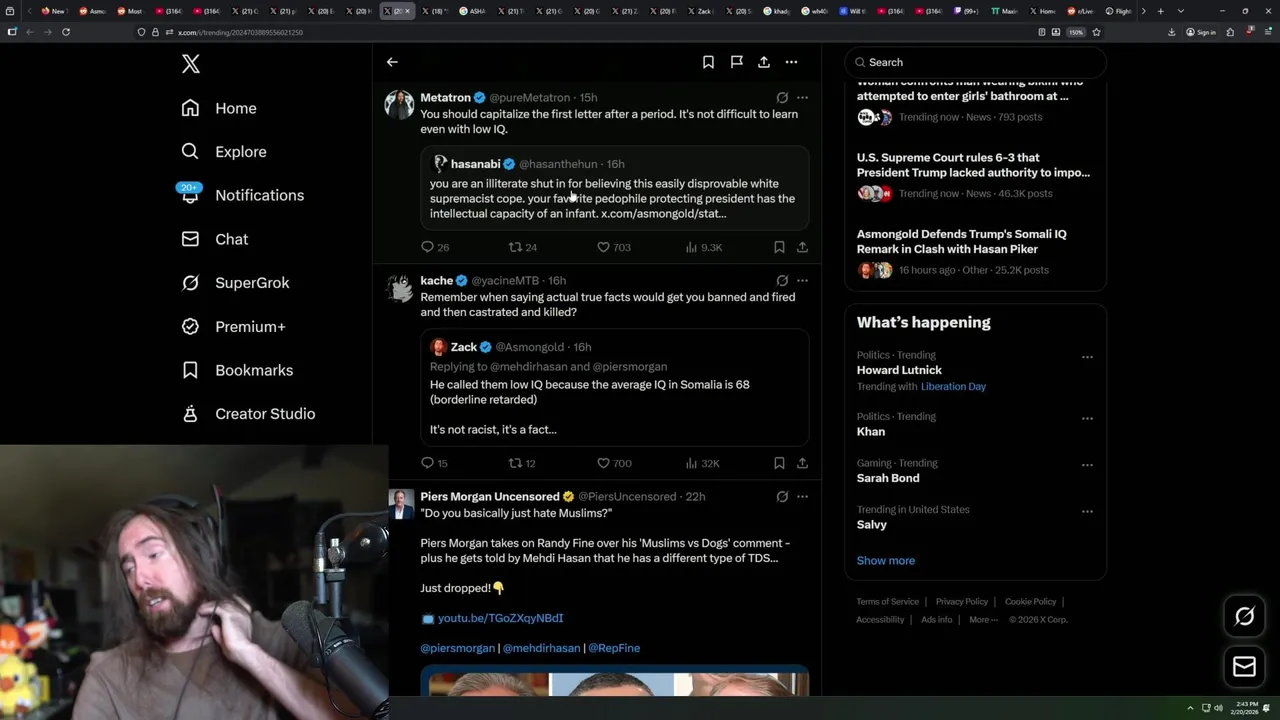Open the Howard Lutnick trending topic
The image size is (1280, 720).
tap(899, 370)
